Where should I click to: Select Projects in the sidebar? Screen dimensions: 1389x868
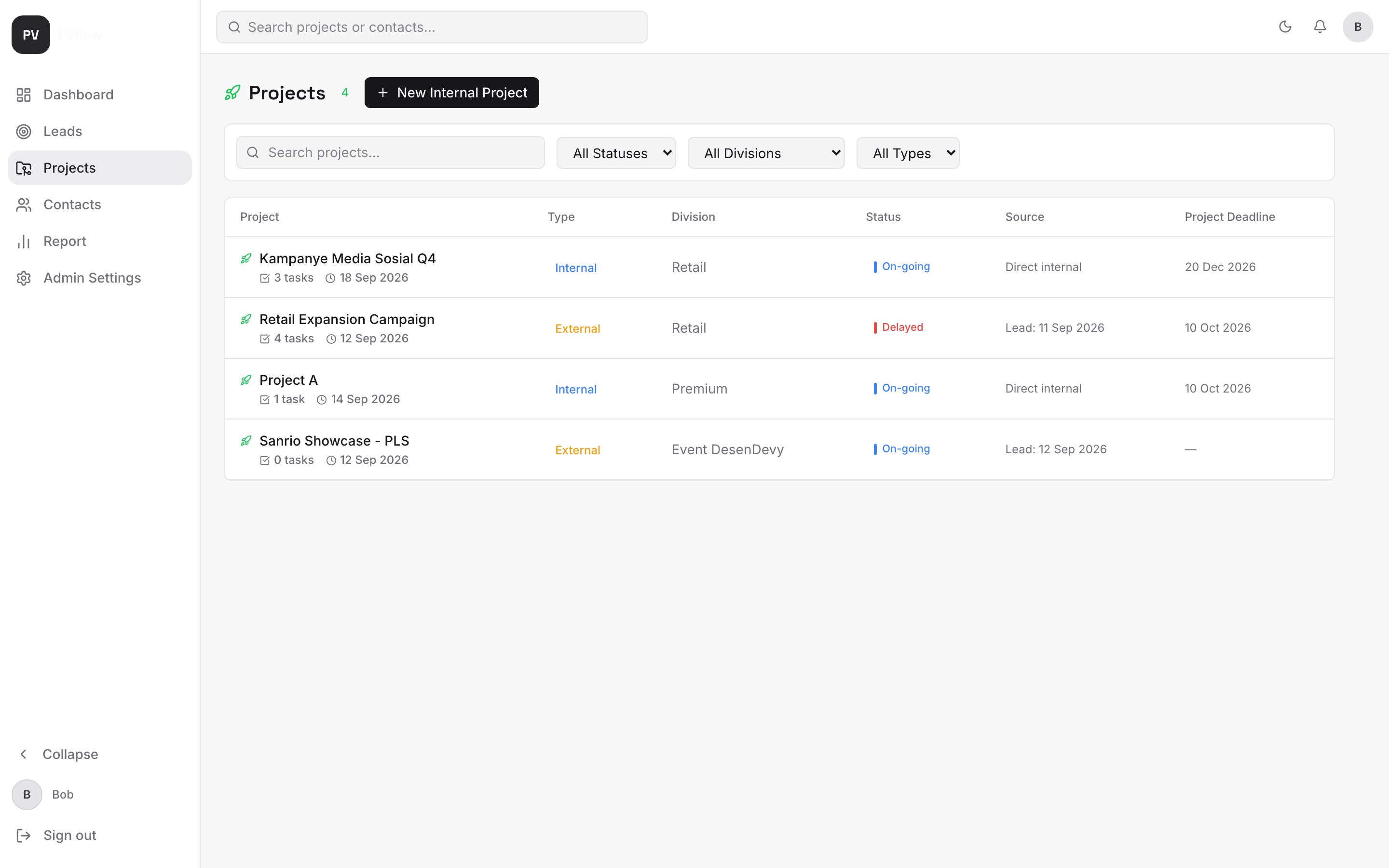pyautogui.click(x=100, y=168)
